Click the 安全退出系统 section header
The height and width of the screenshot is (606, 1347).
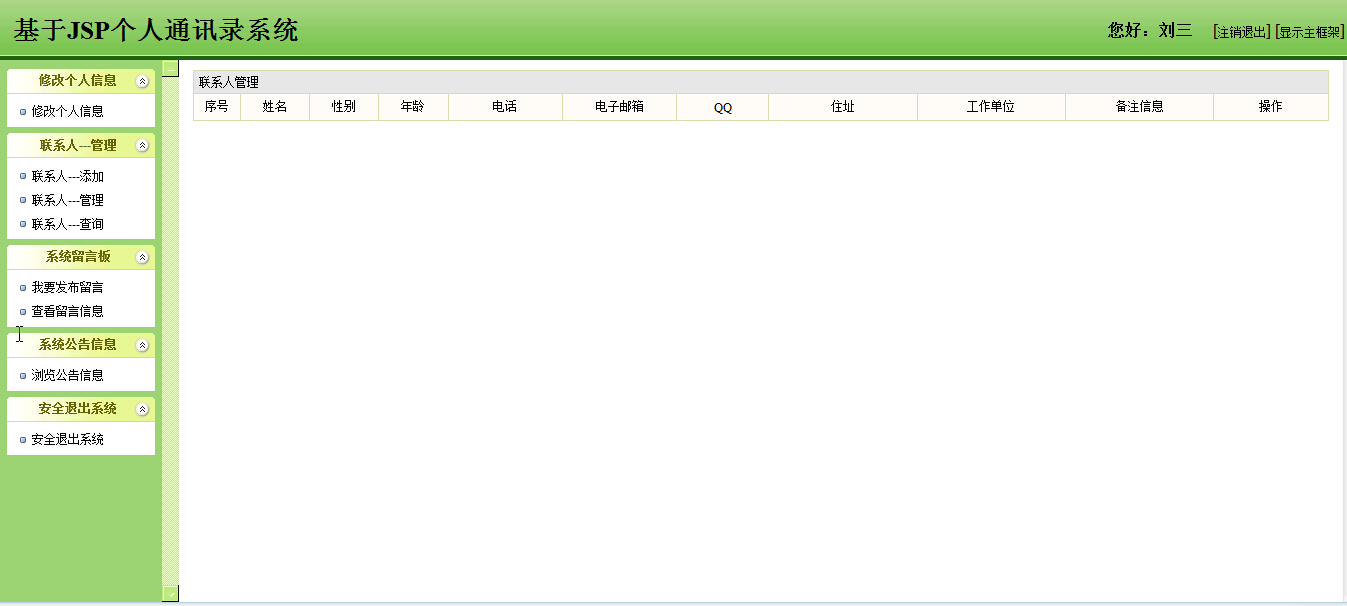pos(81,409)
